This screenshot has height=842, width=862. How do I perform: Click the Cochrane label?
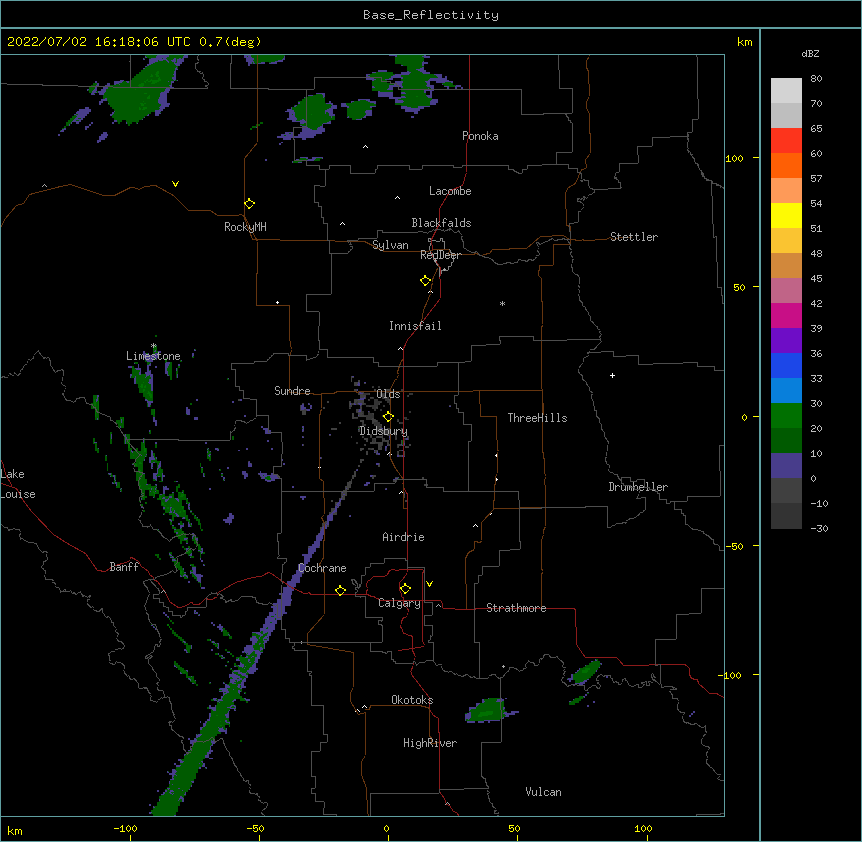pyautogui.click(x=322, y=568)
